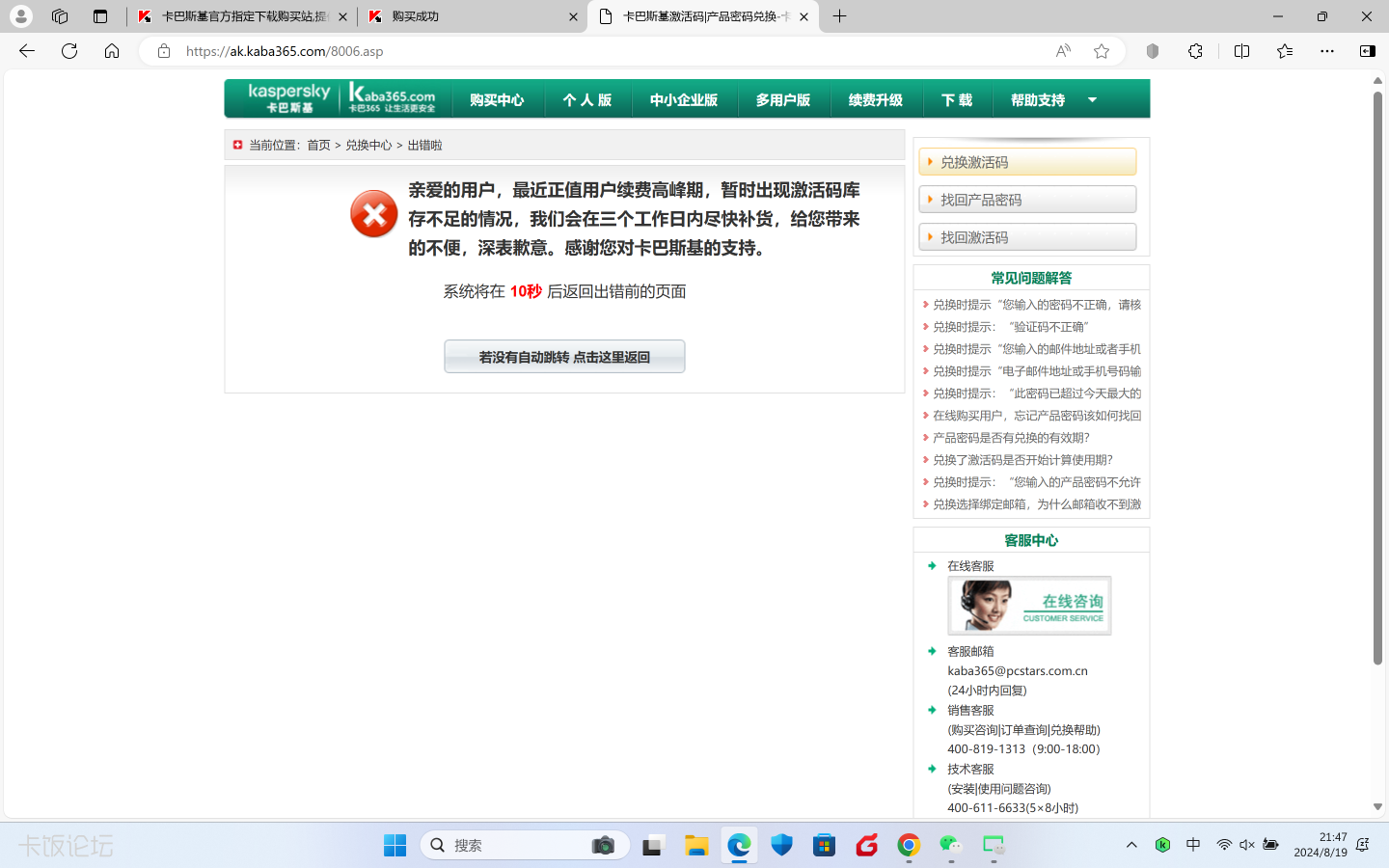Click the Kaspersky kaba365 logo
Viewport: 1389px width, 868px height.
click(341, 98)
